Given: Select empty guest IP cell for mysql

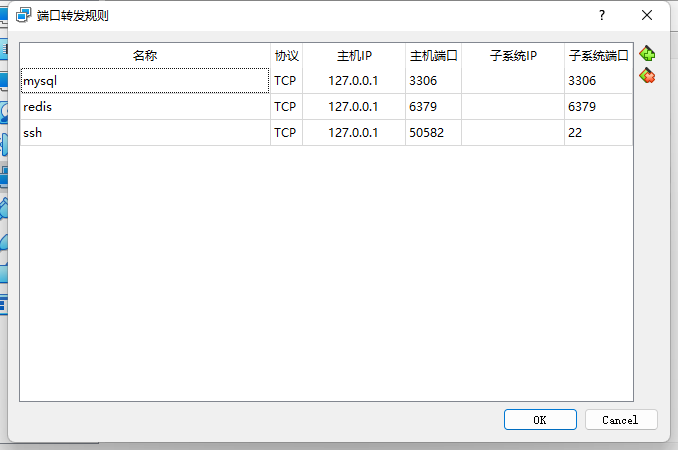Looking at the screenshot, I should tap(513, 81).
